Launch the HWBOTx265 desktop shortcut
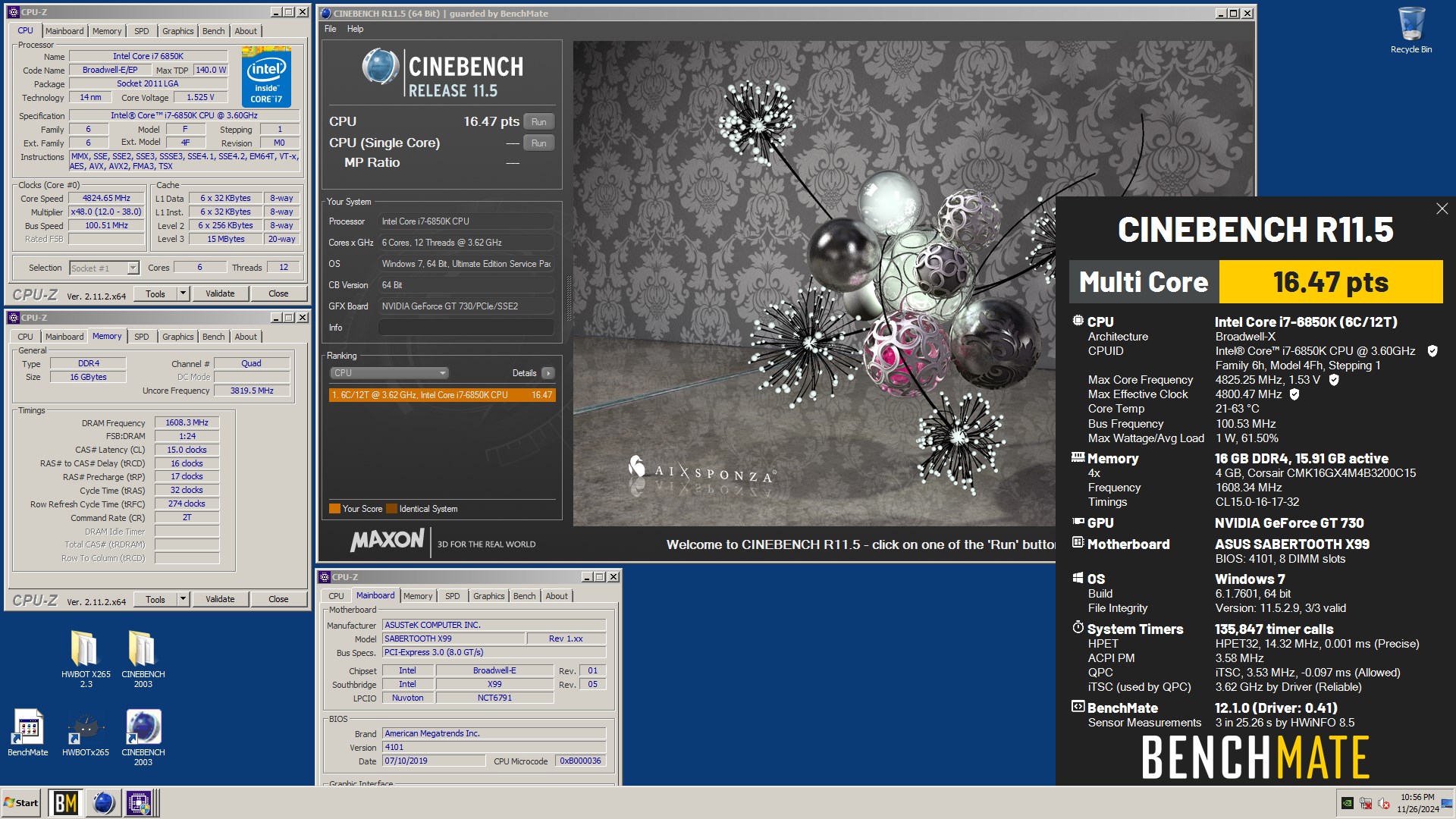 point(85,733)
